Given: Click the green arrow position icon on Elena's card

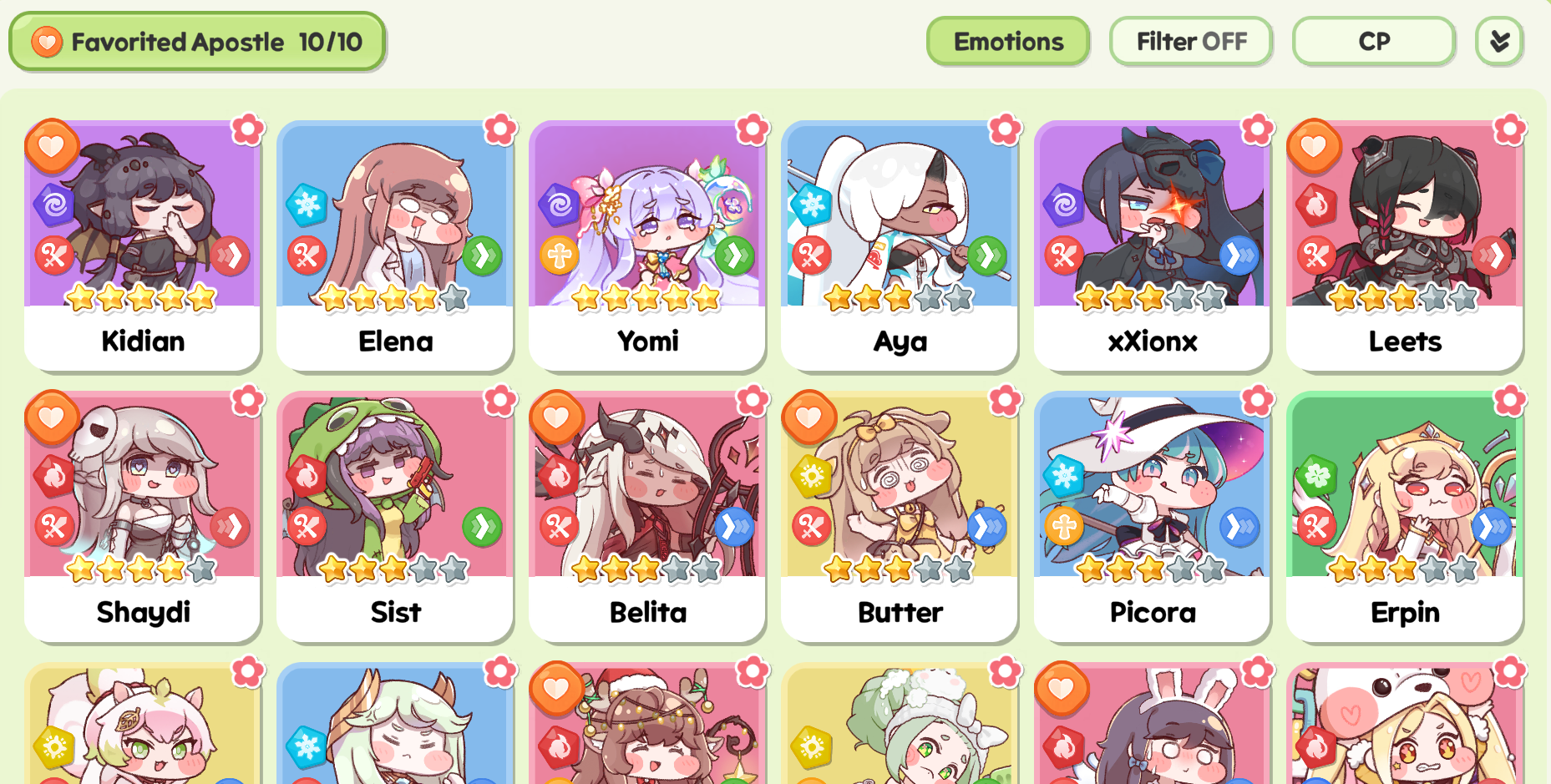Looking at the screenshot, I should (x=483, y=255).
